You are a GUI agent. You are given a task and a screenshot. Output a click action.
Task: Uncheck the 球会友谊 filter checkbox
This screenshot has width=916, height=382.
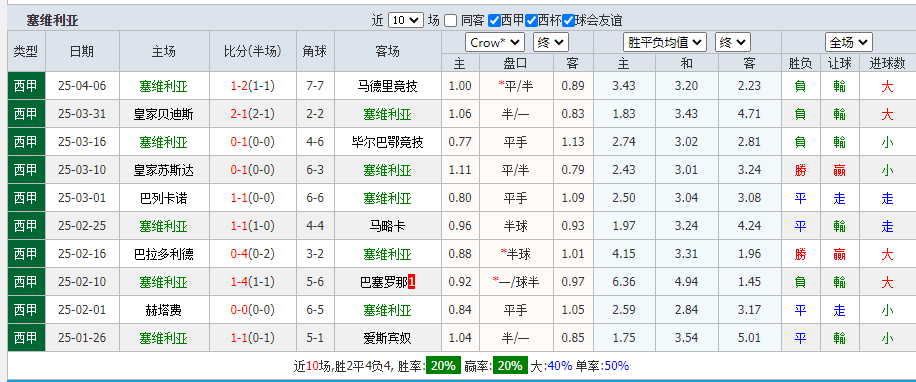click(x=568, y=20)
